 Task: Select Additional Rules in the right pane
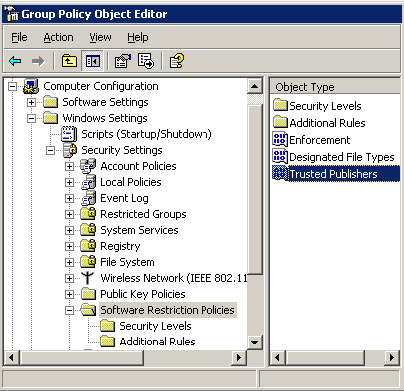[327, 123]
